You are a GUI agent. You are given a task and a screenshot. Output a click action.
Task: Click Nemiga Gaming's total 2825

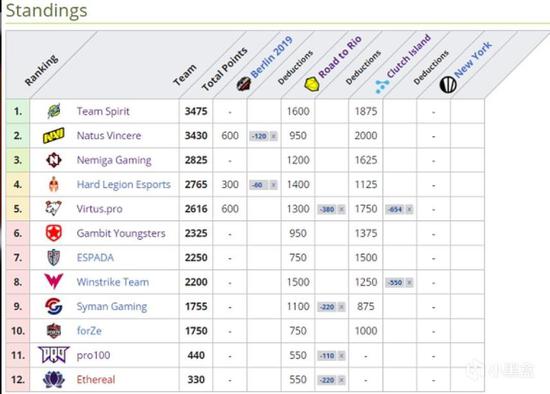196,160
